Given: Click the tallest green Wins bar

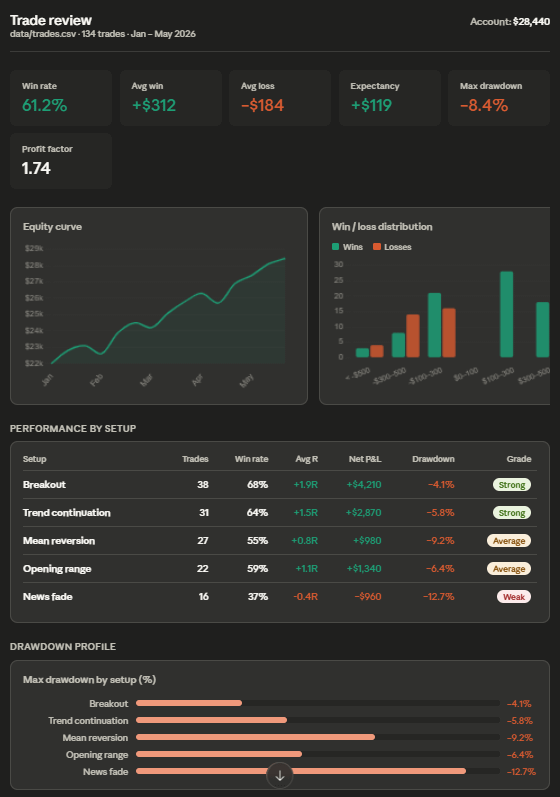Looking at the screenshot, I should [507, 314].
